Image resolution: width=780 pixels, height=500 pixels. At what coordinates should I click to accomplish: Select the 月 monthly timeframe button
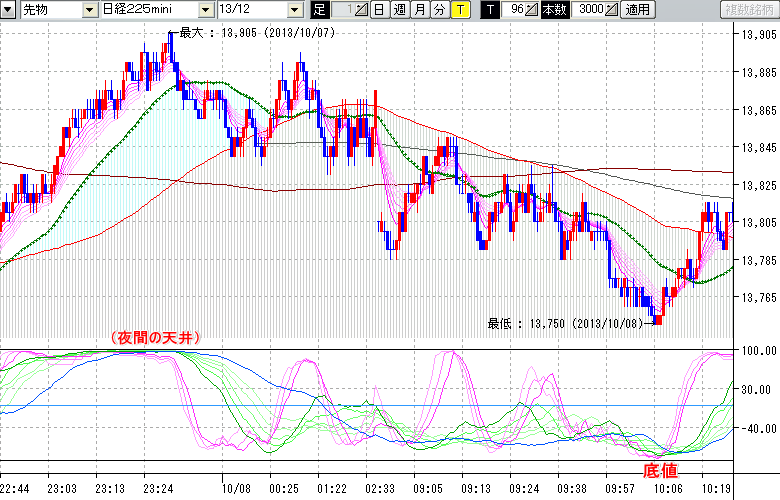coord(419,10)
